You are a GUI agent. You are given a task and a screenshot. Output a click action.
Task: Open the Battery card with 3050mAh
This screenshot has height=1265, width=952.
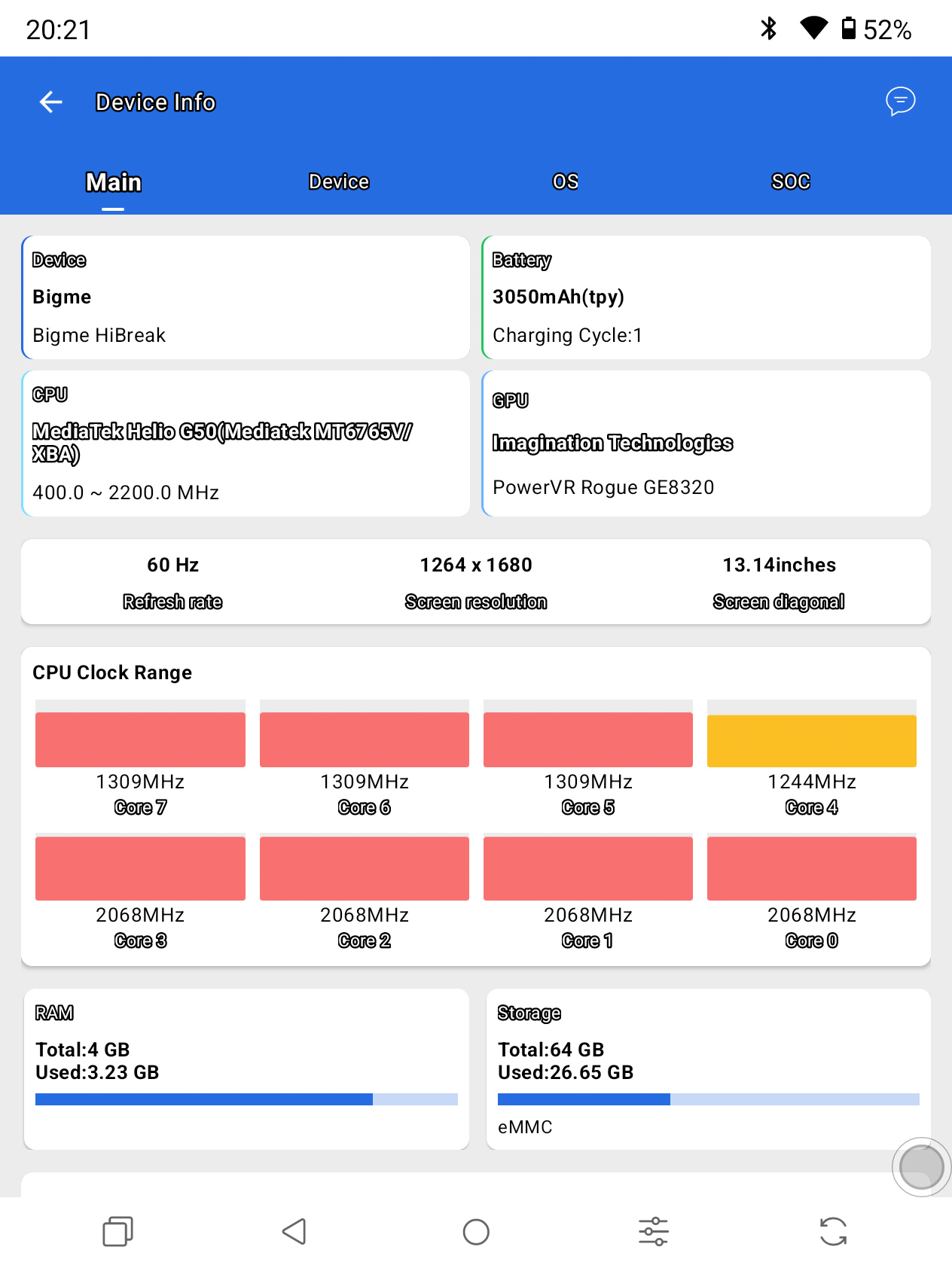(706, 297)
